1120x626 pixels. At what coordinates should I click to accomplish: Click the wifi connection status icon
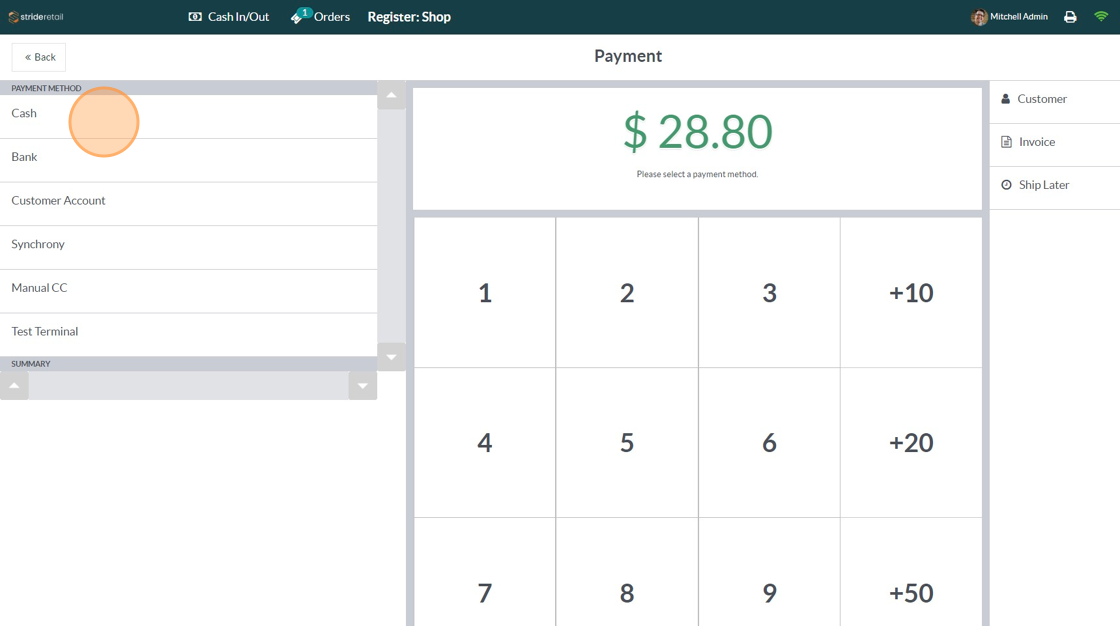(1101, 16)
